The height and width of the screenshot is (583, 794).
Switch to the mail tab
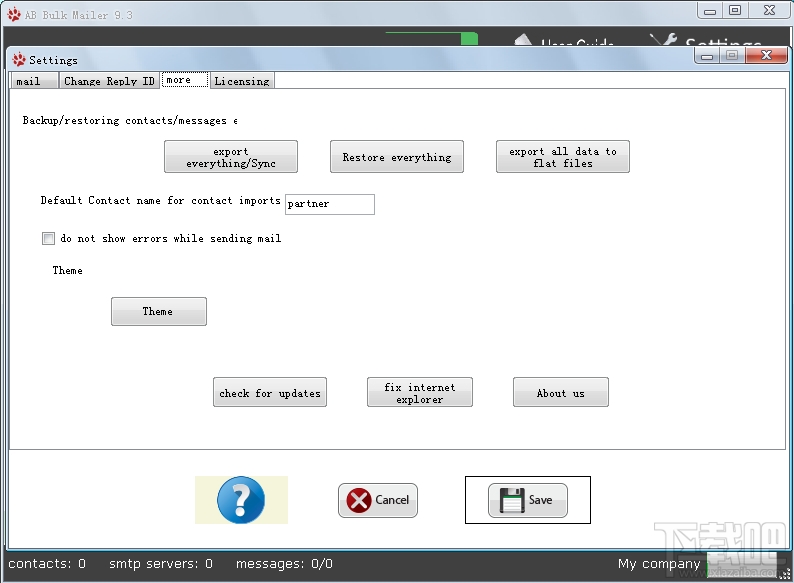(x=33, y=81)
